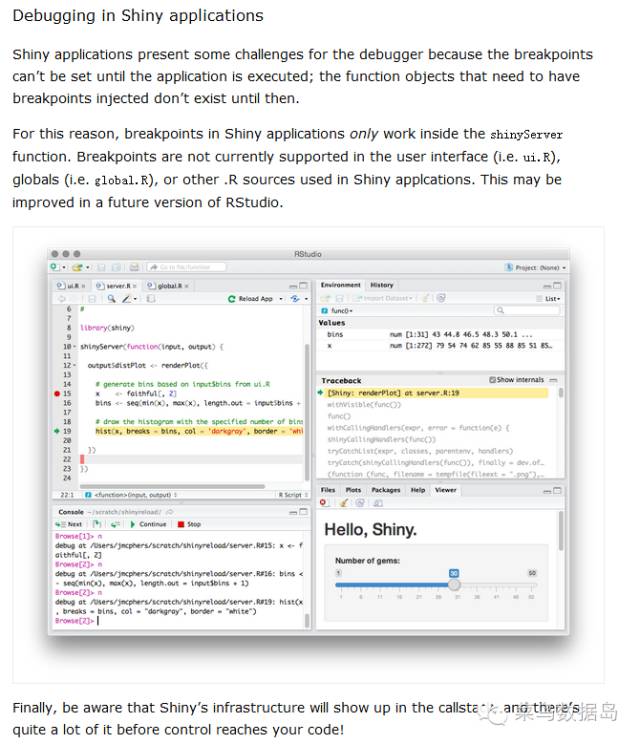This screenshot has height=744, width=640.
Task: Click the Go to file/function field
Action: [186, 268]
